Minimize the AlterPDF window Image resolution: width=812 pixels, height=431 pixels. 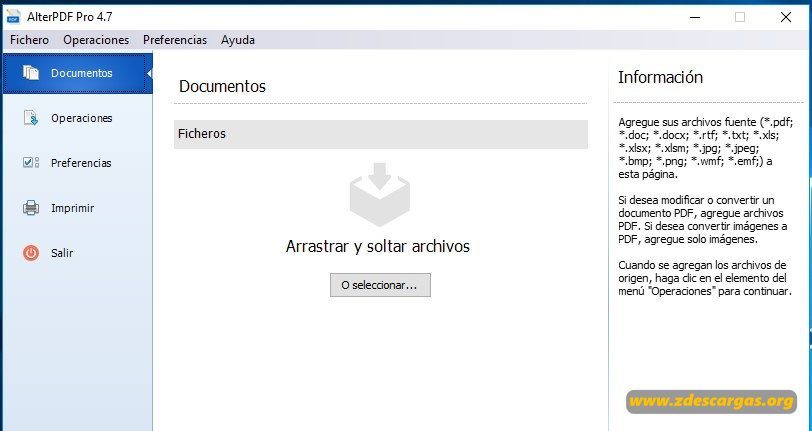[x=694, y=17]
